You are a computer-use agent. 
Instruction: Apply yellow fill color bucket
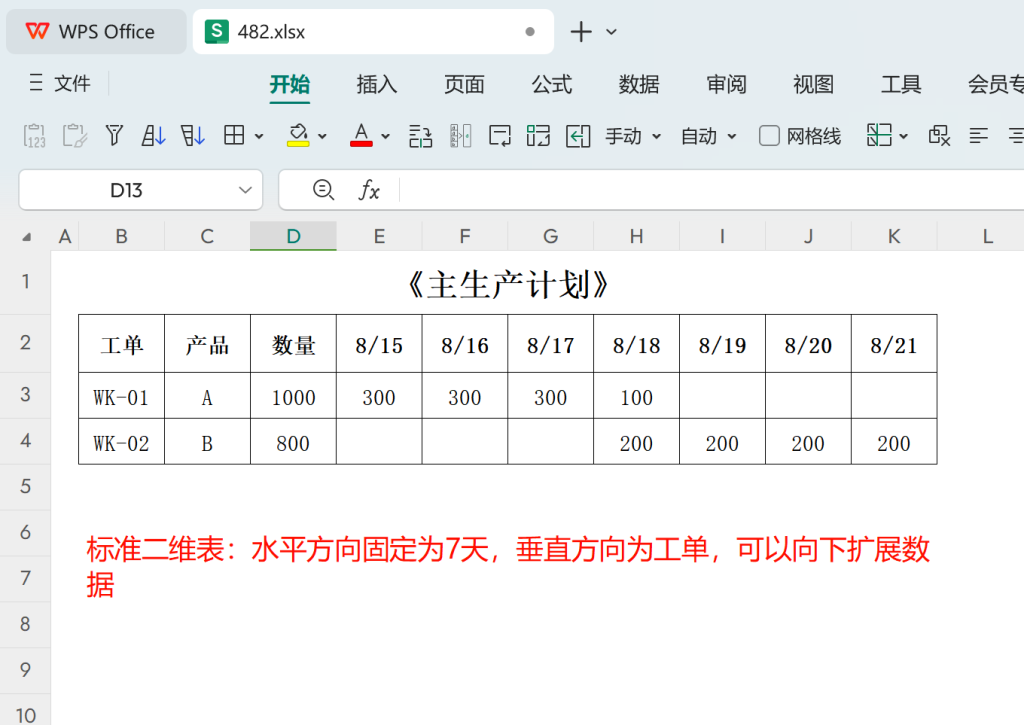point(298,135)
